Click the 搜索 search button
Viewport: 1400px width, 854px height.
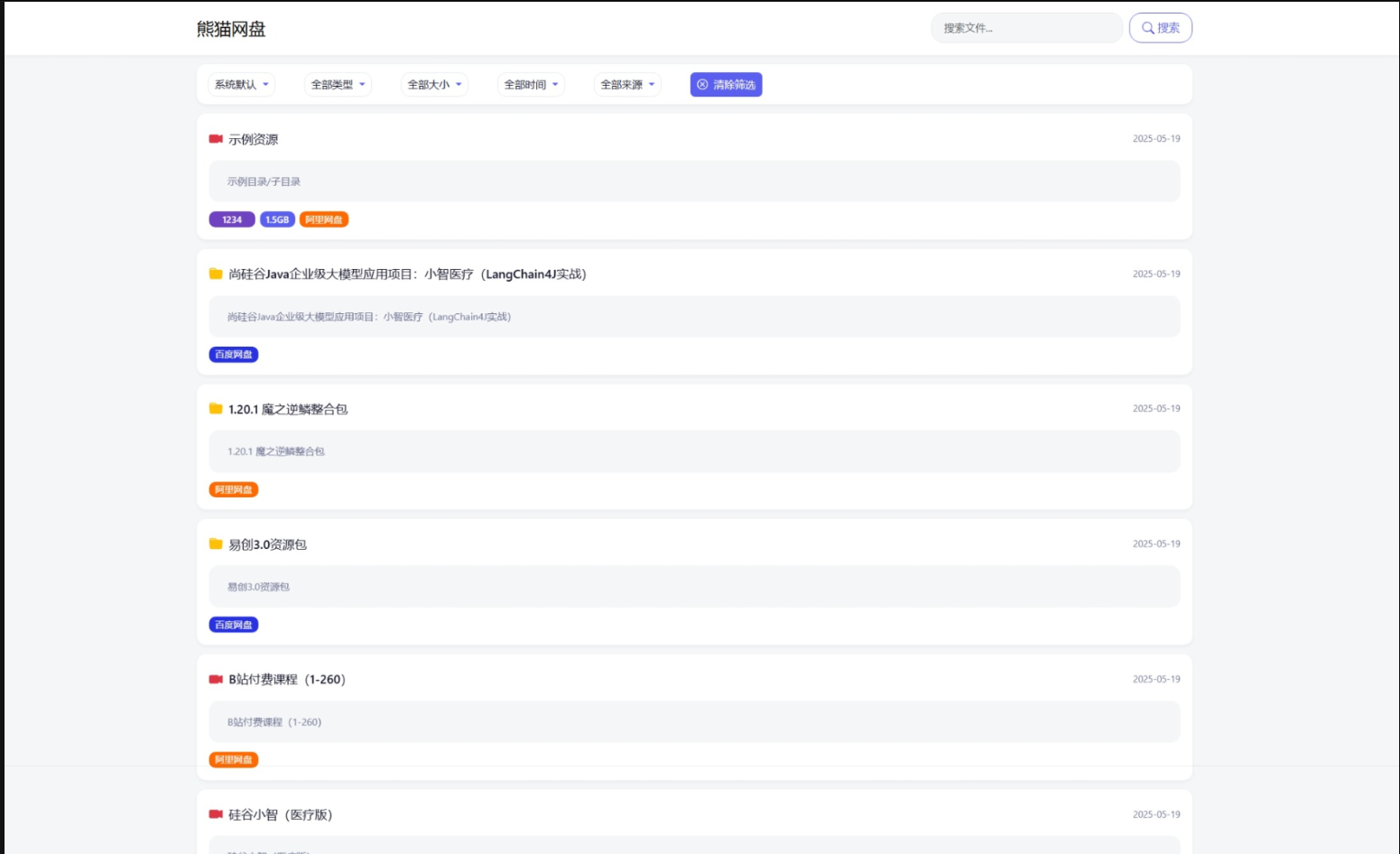click(1161, 28)
